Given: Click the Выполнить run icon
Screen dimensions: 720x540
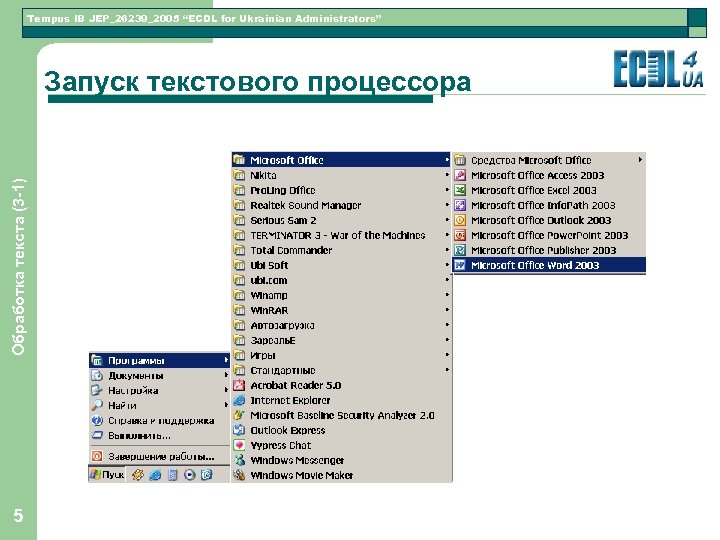Looking at the screenshot, I should coord(97,435).
